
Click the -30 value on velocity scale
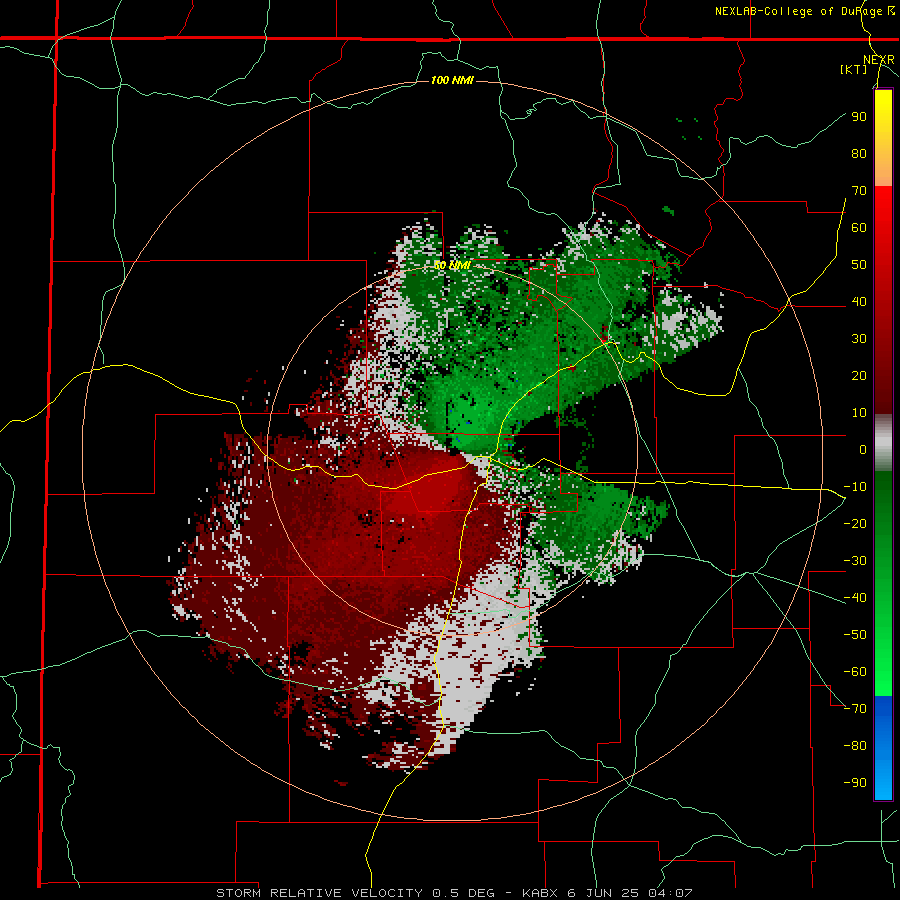[x=855, y=561]
